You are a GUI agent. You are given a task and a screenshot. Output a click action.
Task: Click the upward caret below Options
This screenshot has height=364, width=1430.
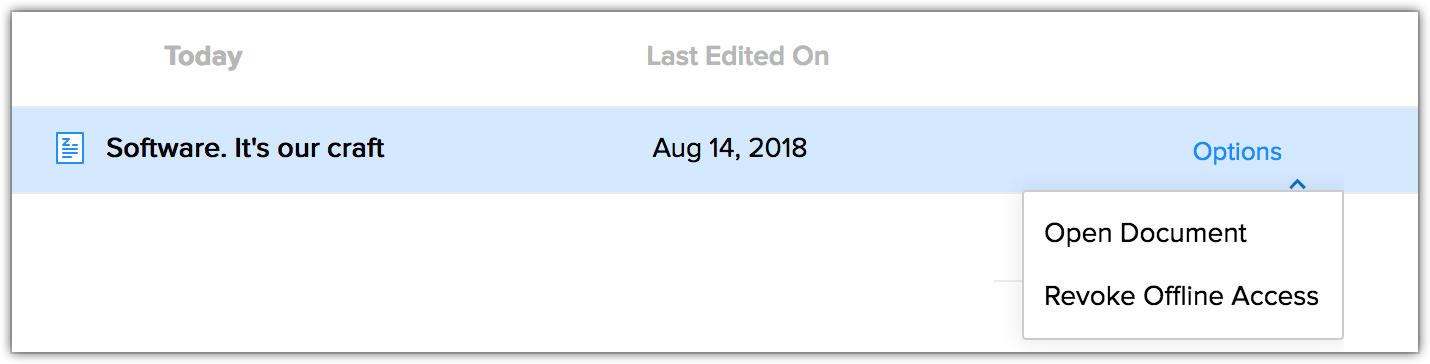pos(1297,184)
